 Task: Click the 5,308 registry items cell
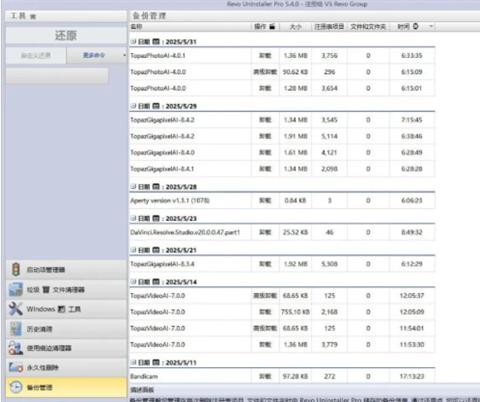(329, 264)
